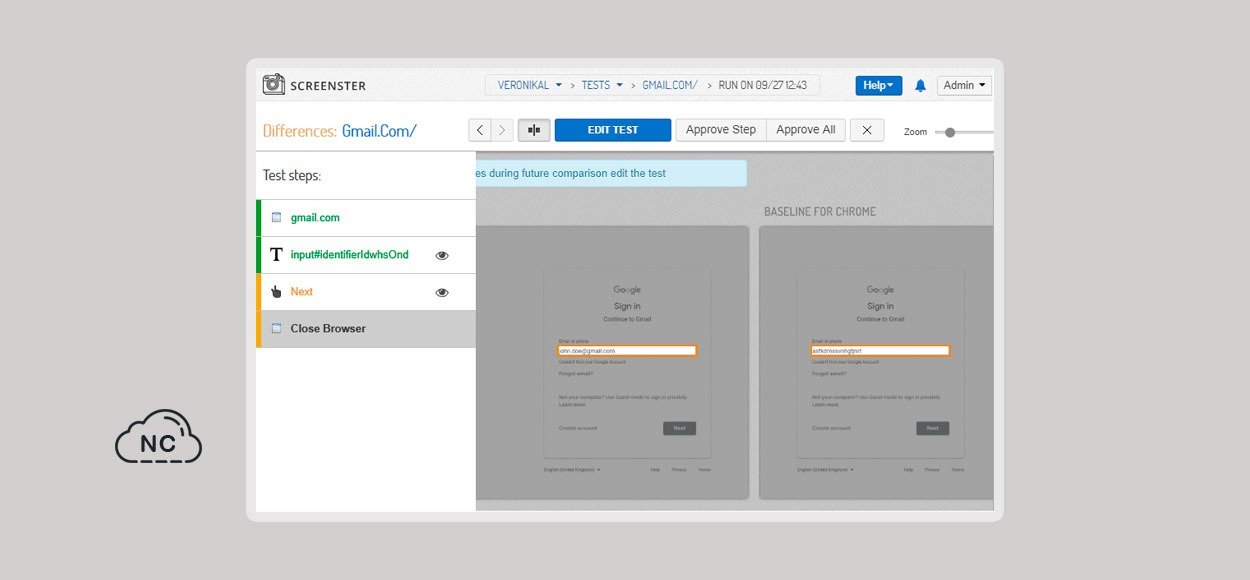Select the gmail.com test step

click(366, 218)
